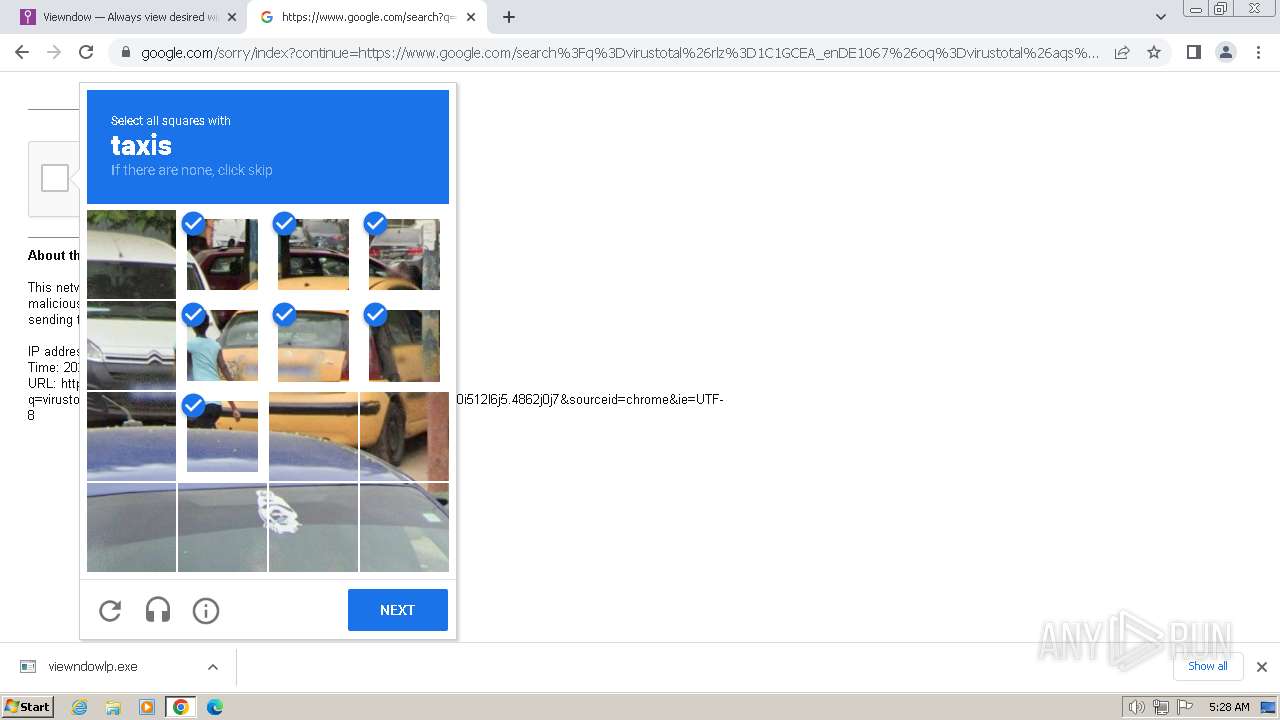Close the Viewndow tab
Image resolution: width=1280 pixels, height=720 pixels.
(x=232, y=17)
